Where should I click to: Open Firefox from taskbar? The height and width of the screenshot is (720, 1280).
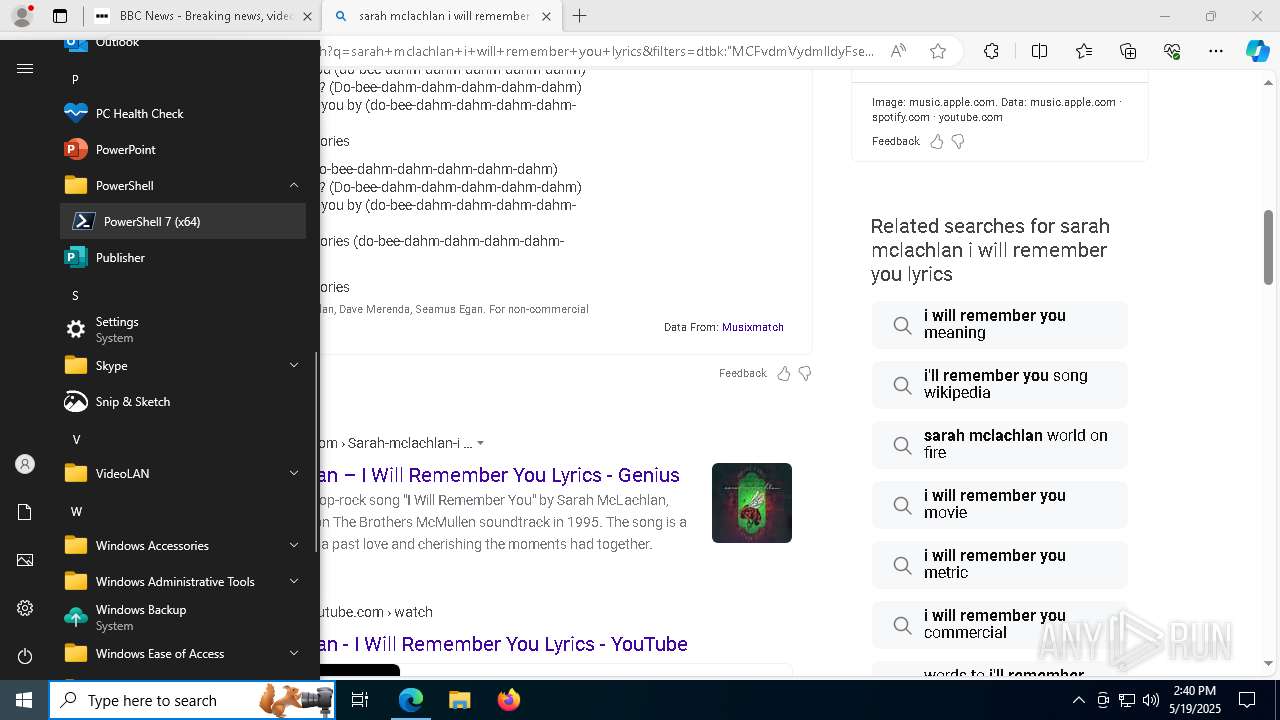(x=509, y=700)
